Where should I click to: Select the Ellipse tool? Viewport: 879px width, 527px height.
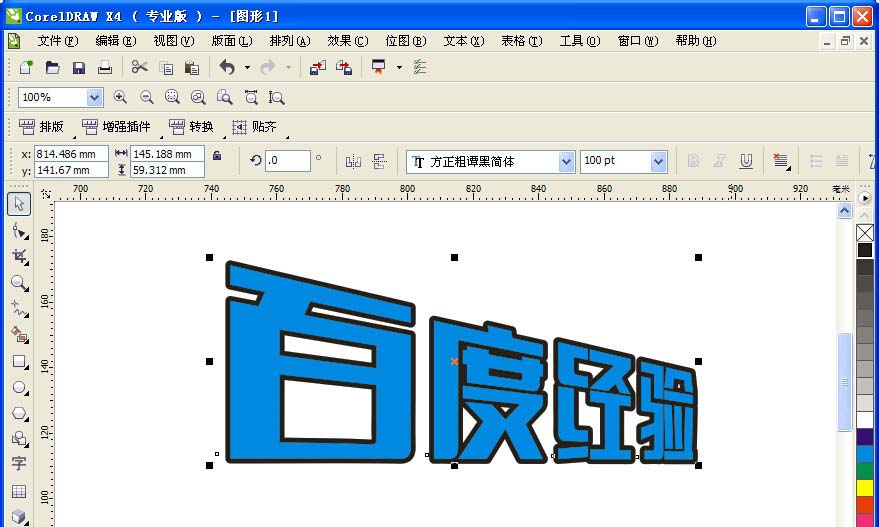pyautogui.click(x=19, y=387)
